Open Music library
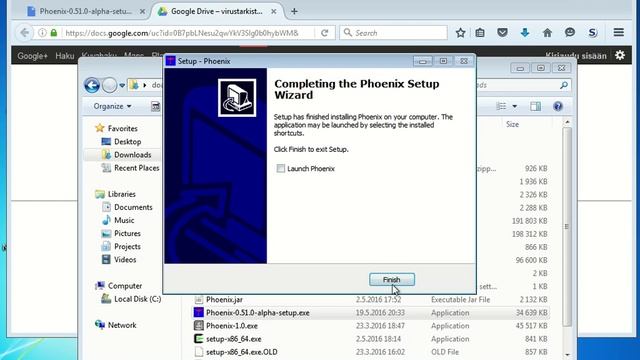Image resolution: width=640 pixels, height=360 pixels. pos(124,220)
